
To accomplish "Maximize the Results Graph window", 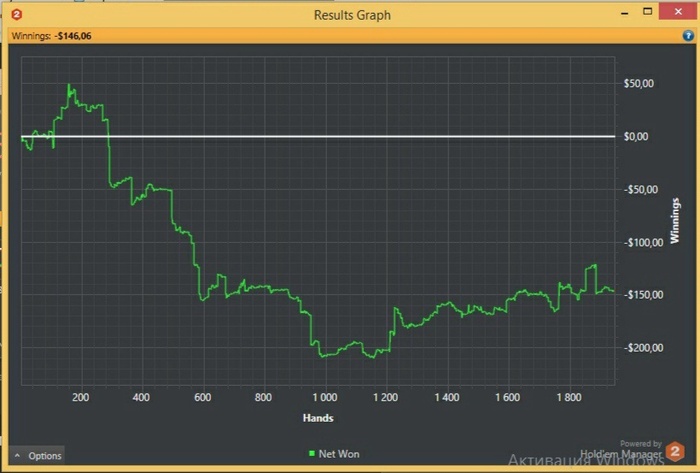I will [647, 12].
